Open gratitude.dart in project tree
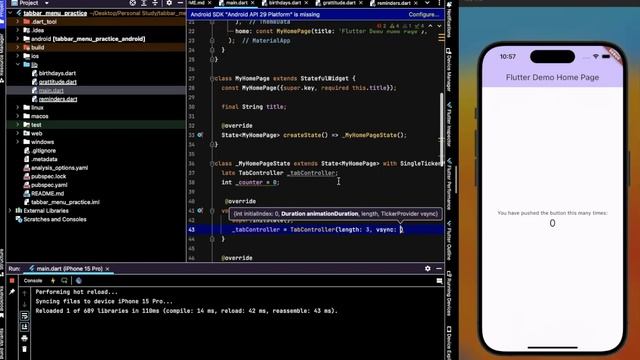The height and width of the screenshot is (360, 640). pos(58,82)
